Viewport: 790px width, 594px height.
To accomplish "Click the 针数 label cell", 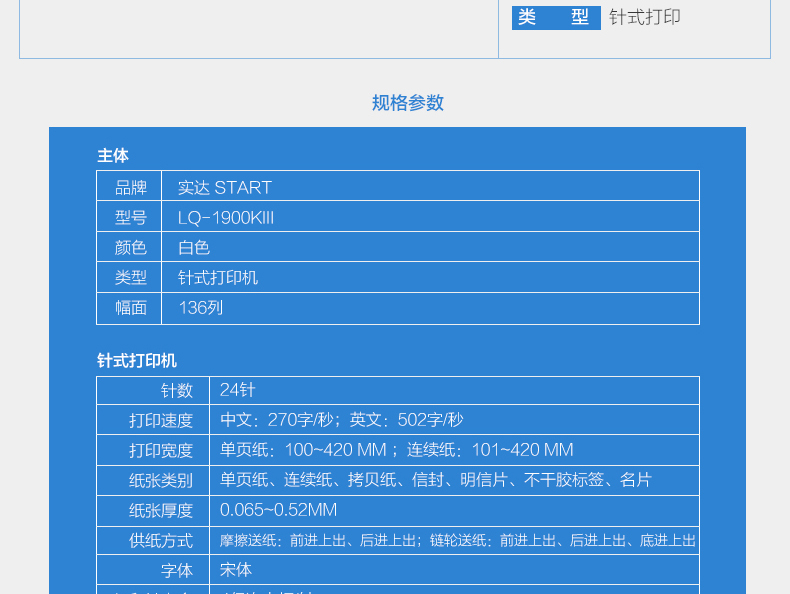I will point(177,391).
